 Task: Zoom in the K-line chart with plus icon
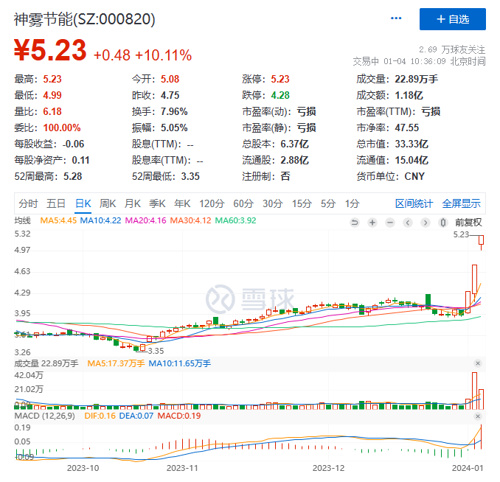pyautogui.click(x=372, y=222)
